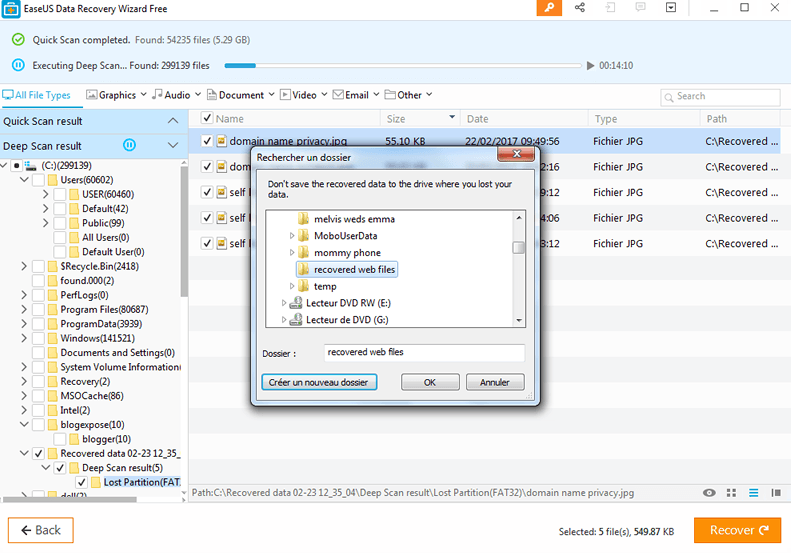
Task: Click the Deep Scan progress bar
Action: [x=403, y=66]
